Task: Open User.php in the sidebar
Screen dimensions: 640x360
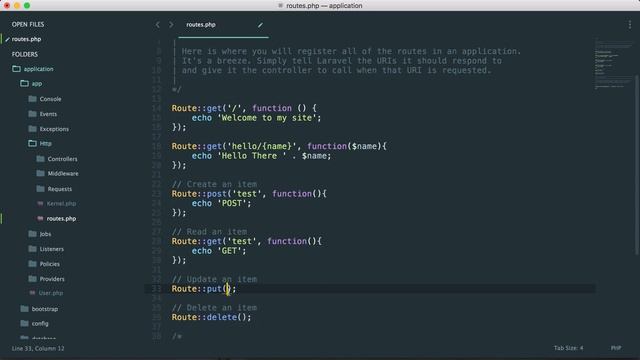Action: (x=51, y=293)
